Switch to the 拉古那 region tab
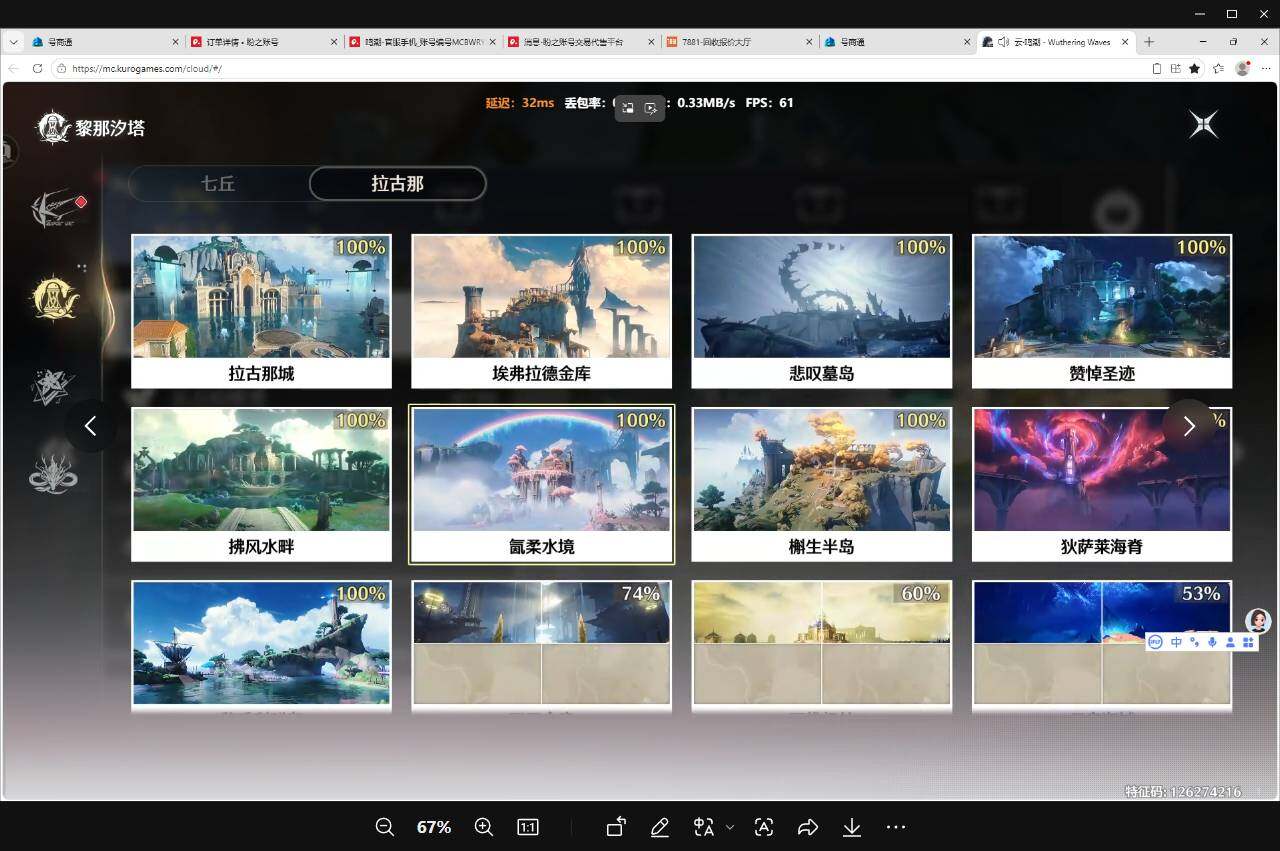The height and width of the screenshot is (851, 1280). pos(398,184)
